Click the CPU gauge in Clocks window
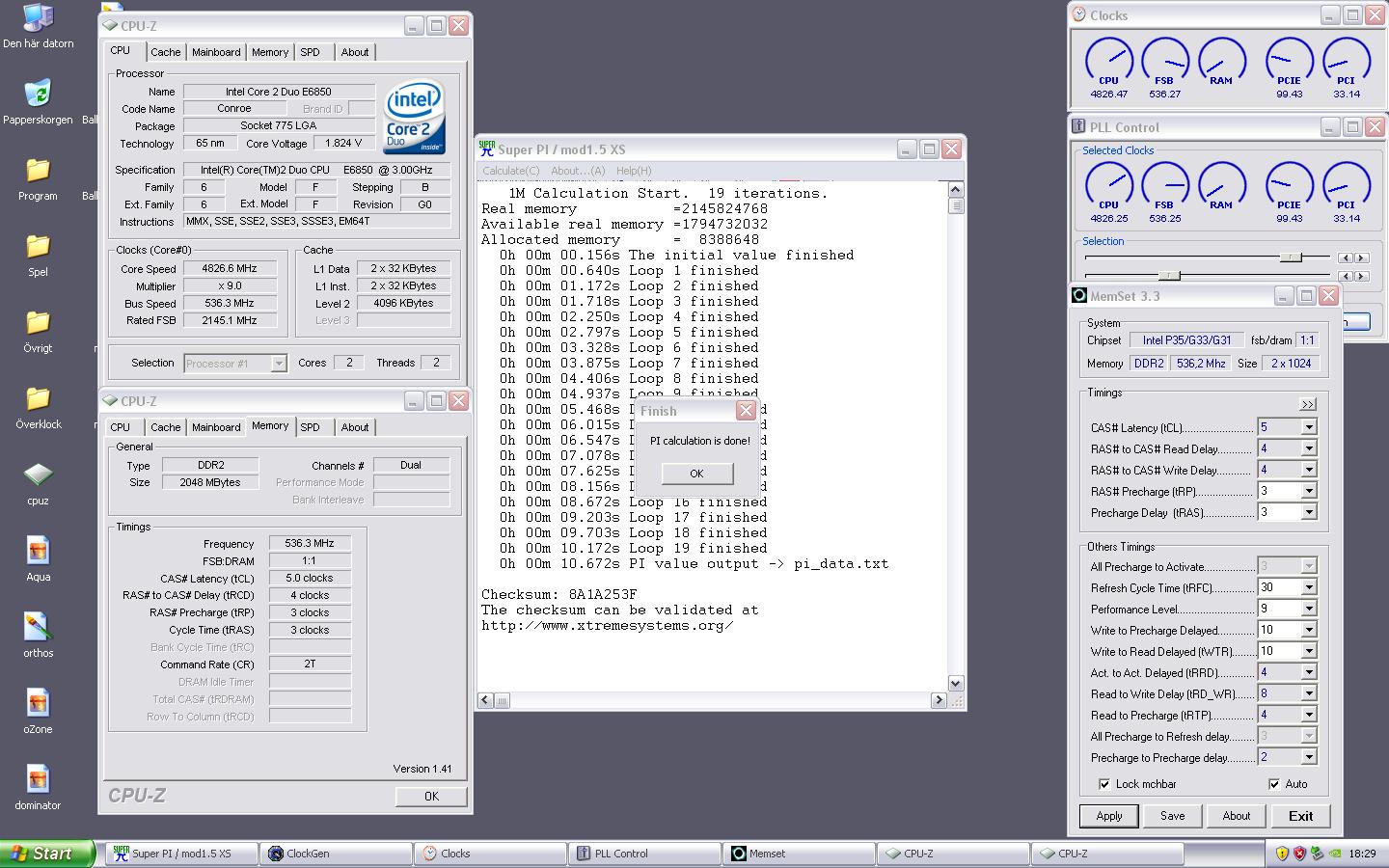This screenshot has height=868, width=1389. pos(1108,62)
